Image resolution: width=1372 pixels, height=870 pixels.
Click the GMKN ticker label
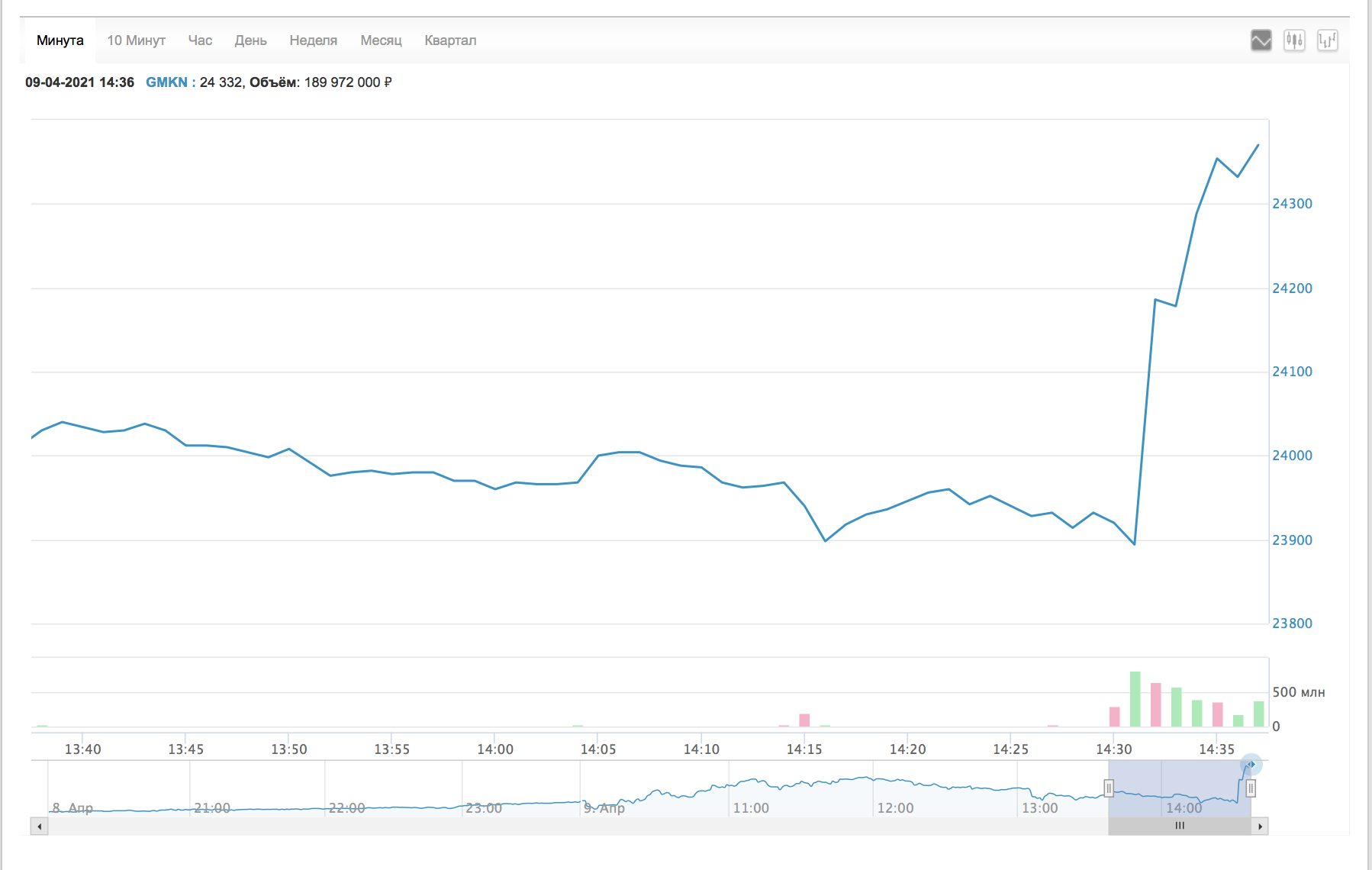click(x=166, y=82)
